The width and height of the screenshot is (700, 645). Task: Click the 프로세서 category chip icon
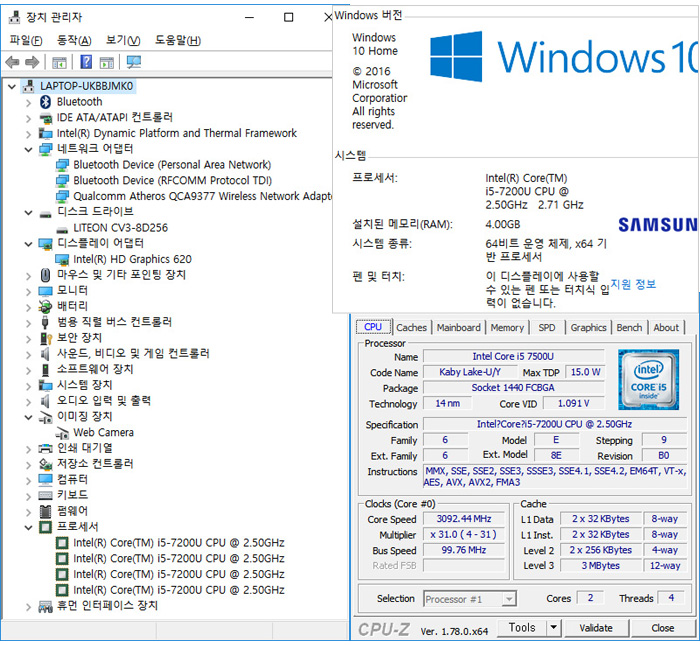tap(46, 527)
